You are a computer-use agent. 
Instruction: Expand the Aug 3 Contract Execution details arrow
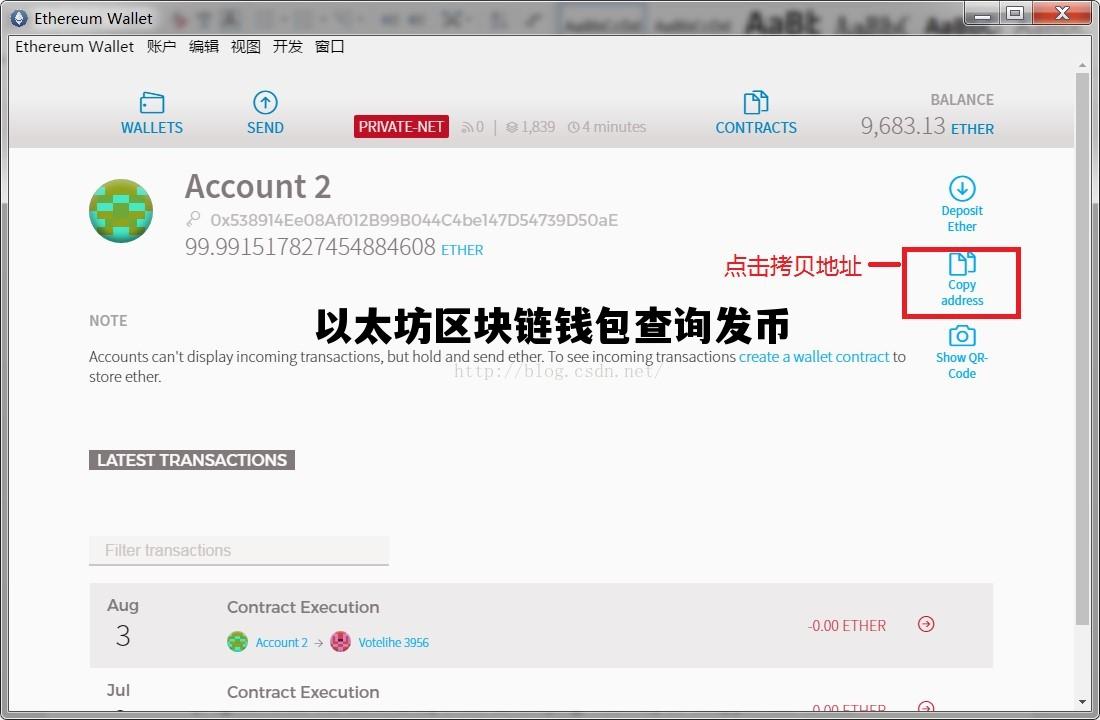(925, 624)
